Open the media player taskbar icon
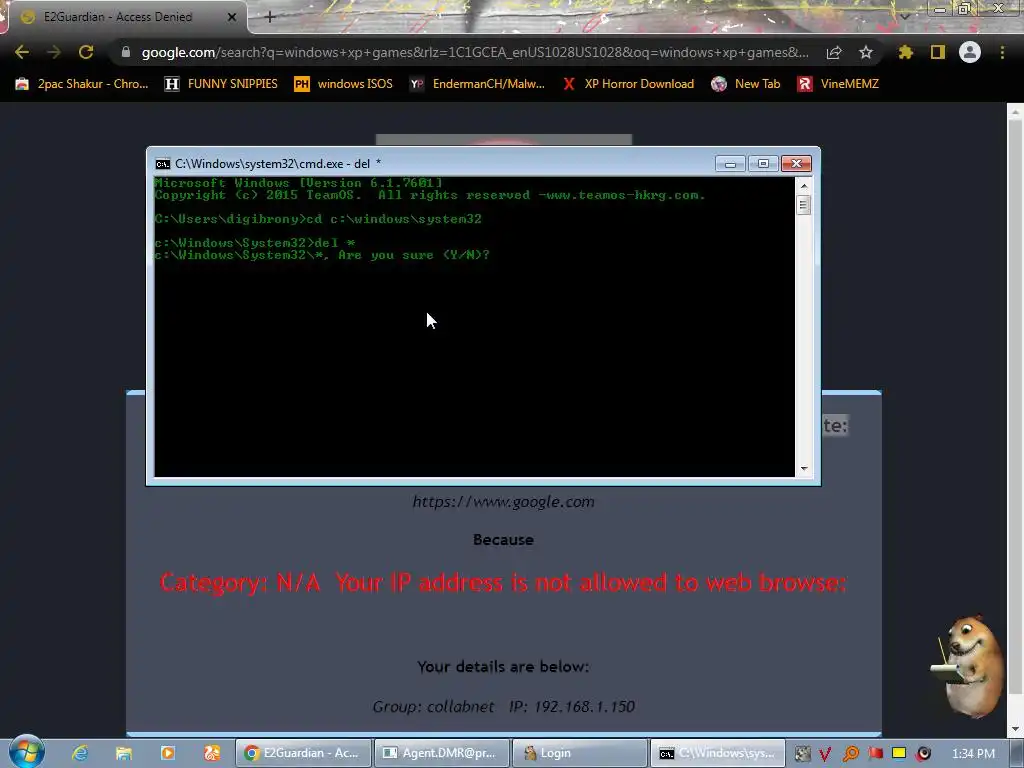Screen dimensions: 1024x768 pos(168,753)
